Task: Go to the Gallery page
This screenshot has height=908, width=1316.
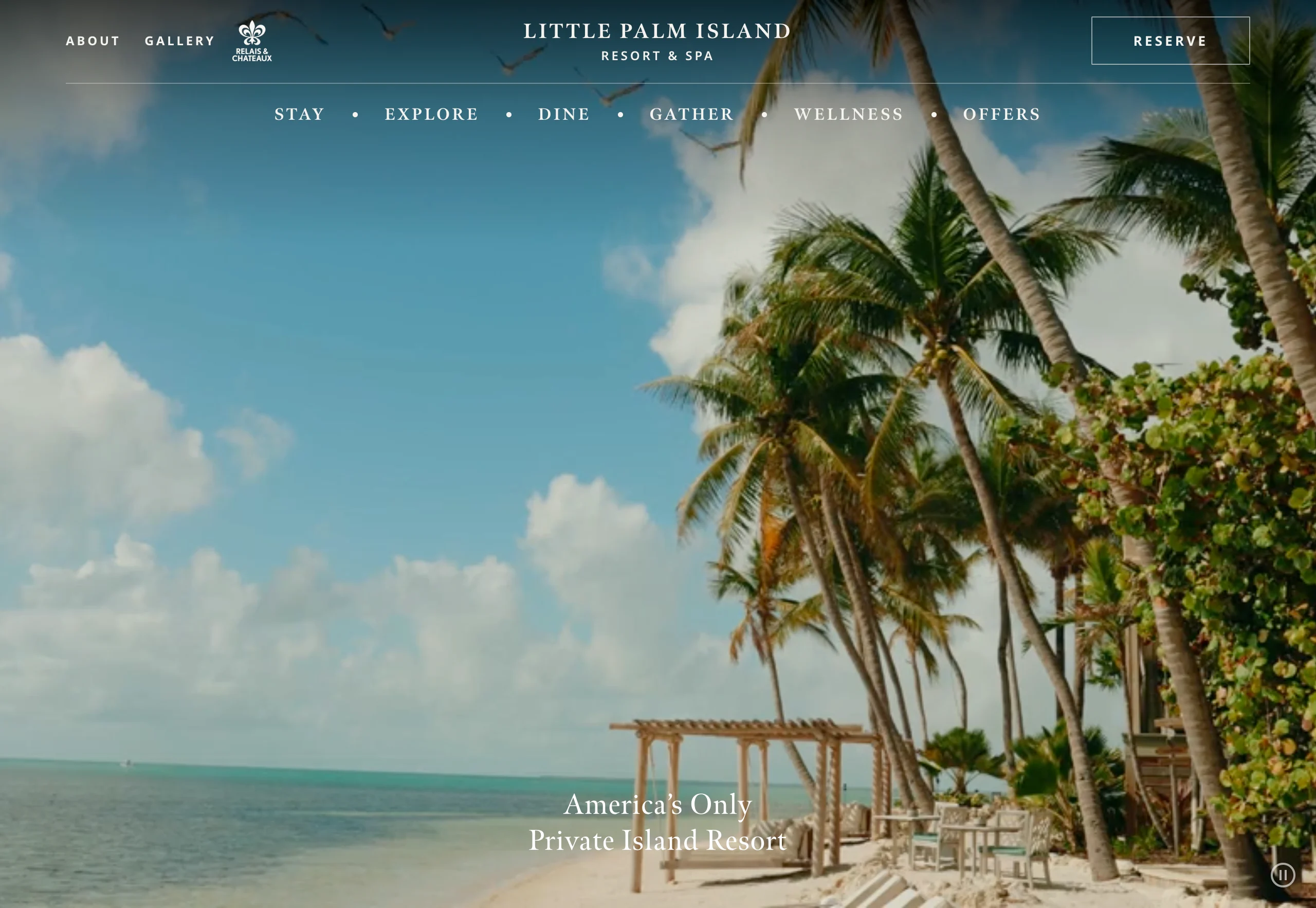Action: tap(180, 41)
